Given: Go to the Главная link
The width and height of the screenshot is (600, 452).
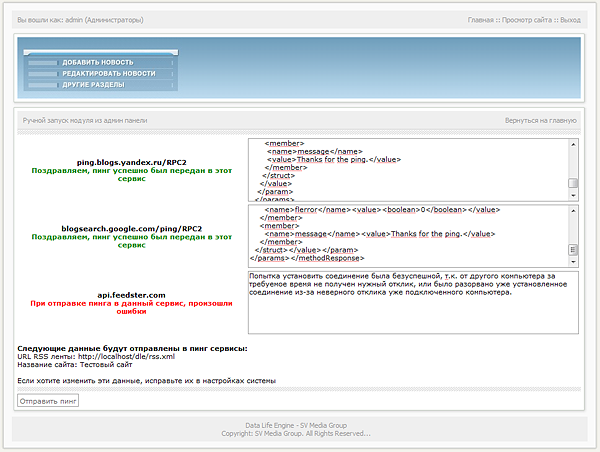Looking at the screenshot, I should 481,20.
